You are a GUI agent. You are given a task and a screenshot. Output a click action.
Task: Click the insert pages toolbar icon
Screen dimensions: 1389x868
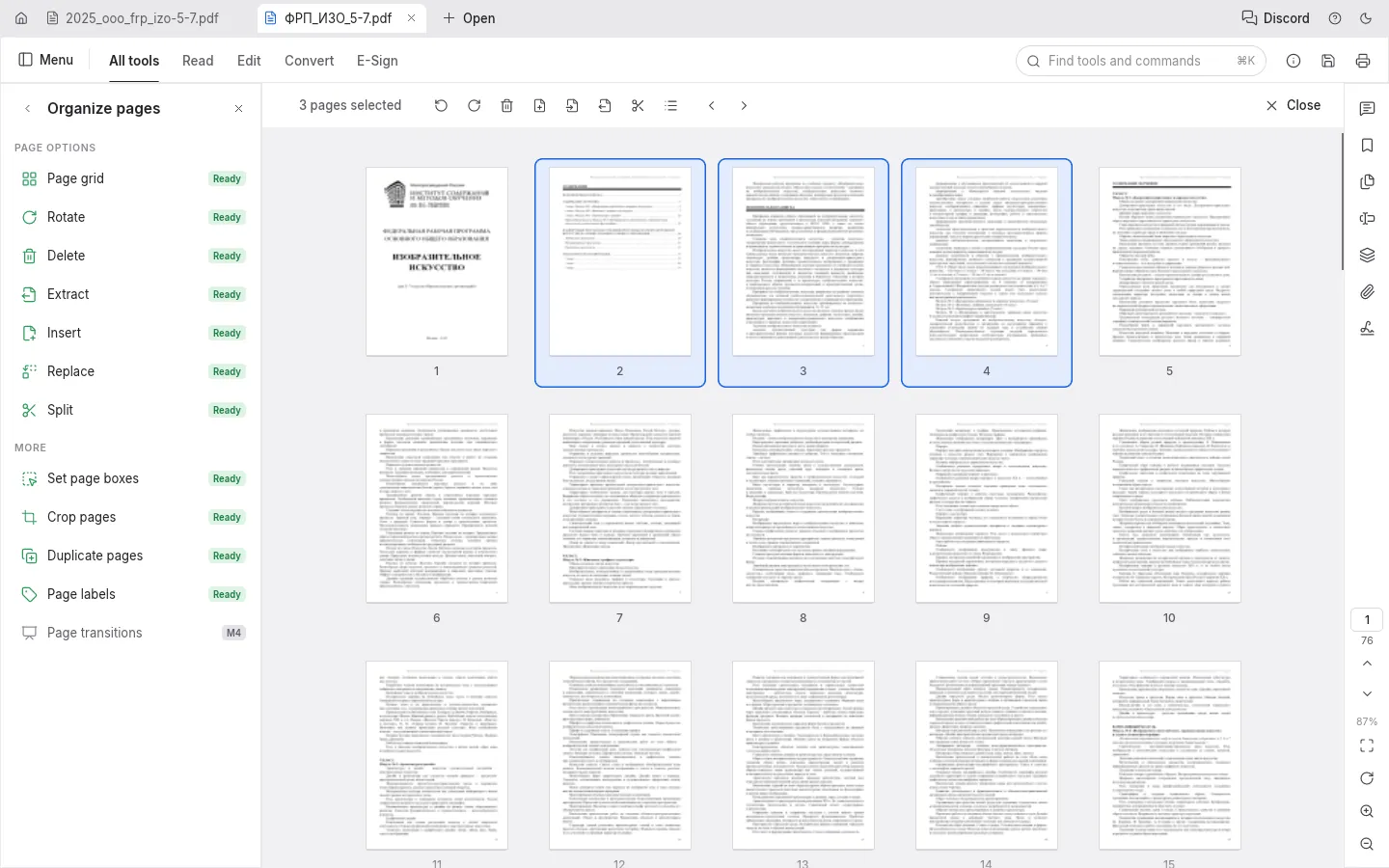[572, 105]
